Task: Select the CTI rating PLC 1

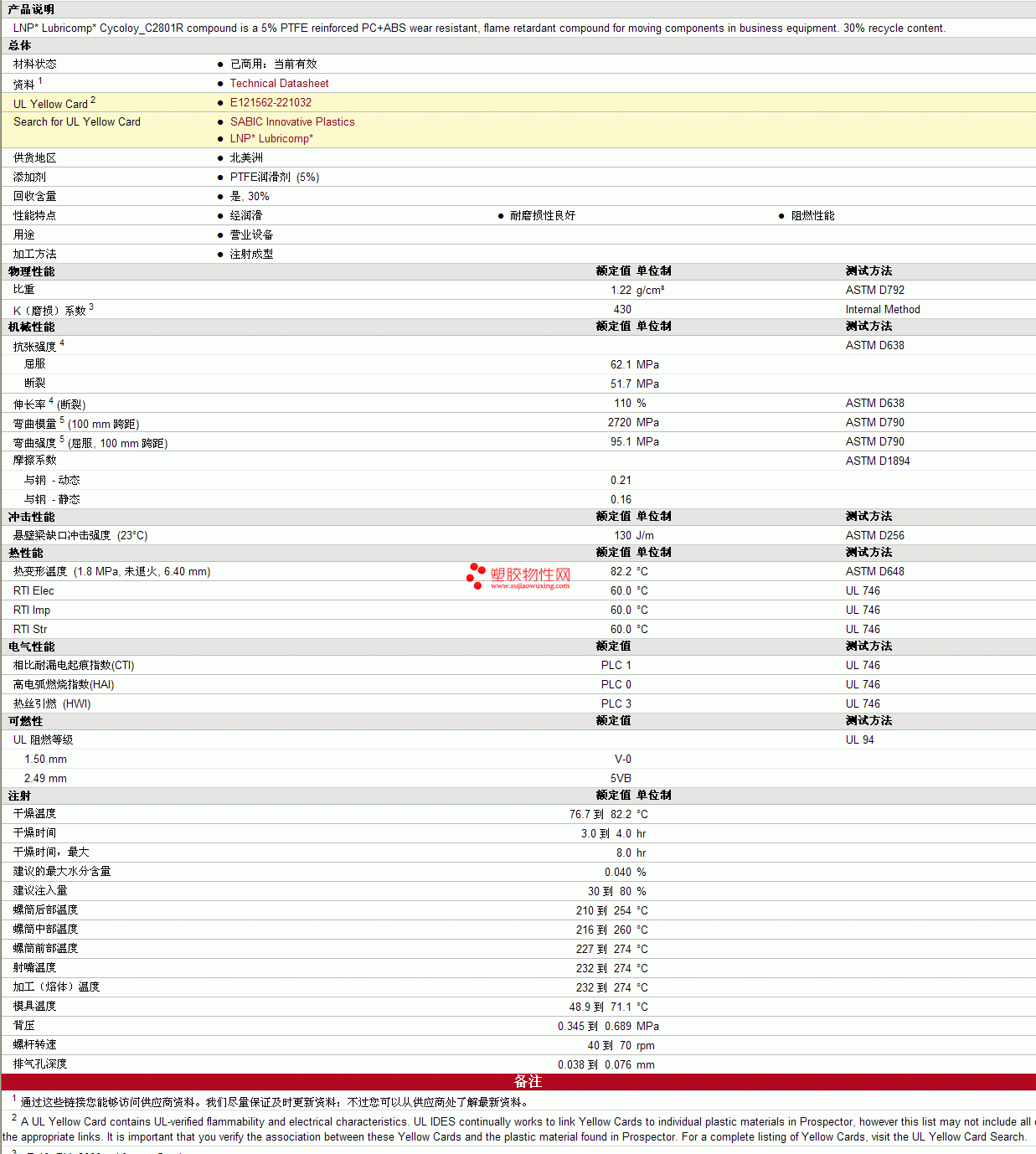Action: point(616,666)
